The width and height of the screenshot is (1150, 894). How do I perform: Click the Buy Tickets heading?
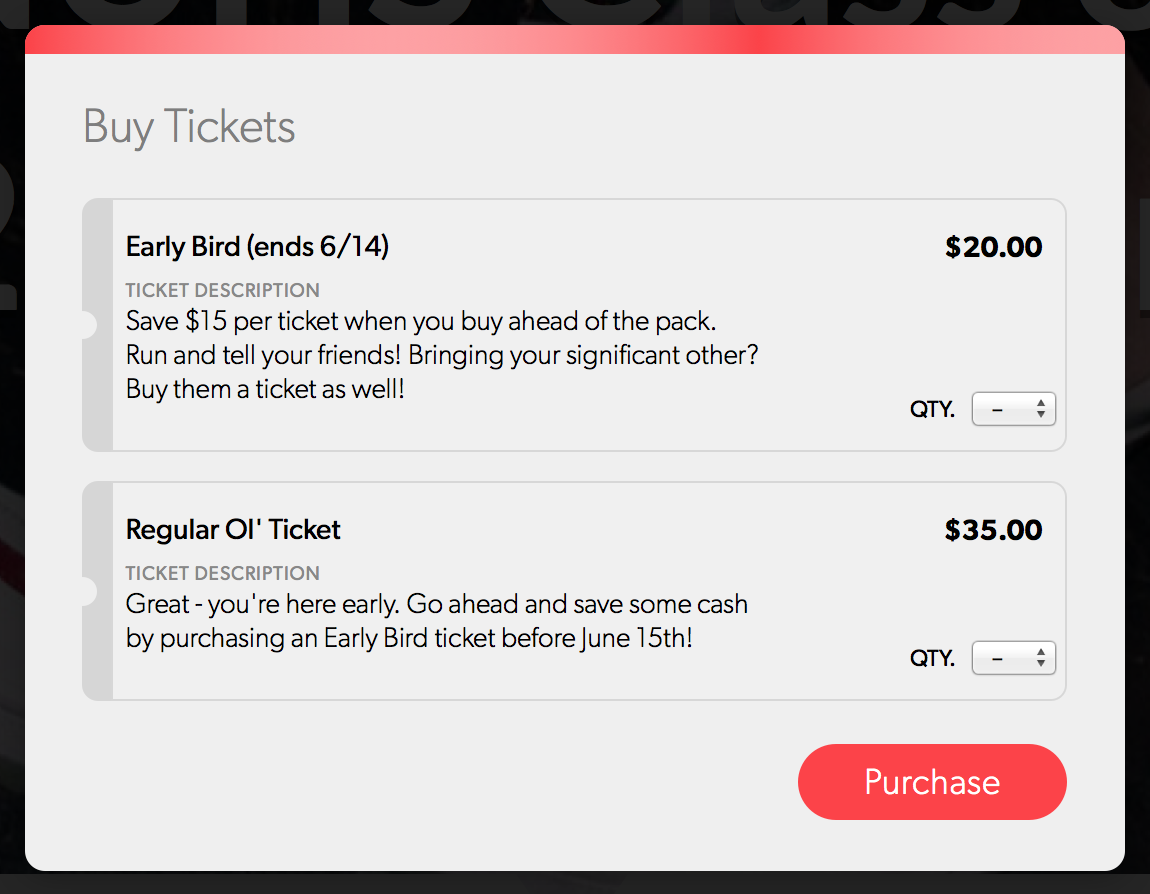[x=189, y=127]
